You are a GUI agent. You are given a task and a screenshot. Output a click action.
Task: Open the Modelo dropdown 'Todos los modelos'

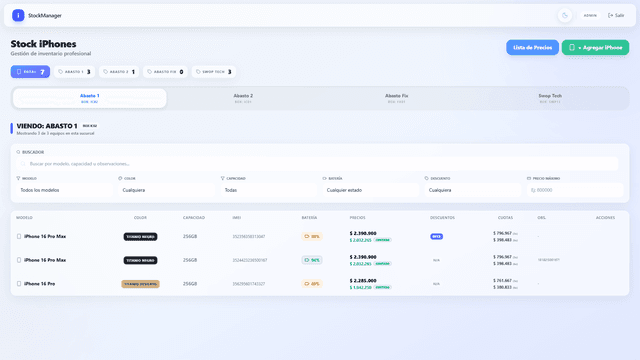[x=64, y=190]
